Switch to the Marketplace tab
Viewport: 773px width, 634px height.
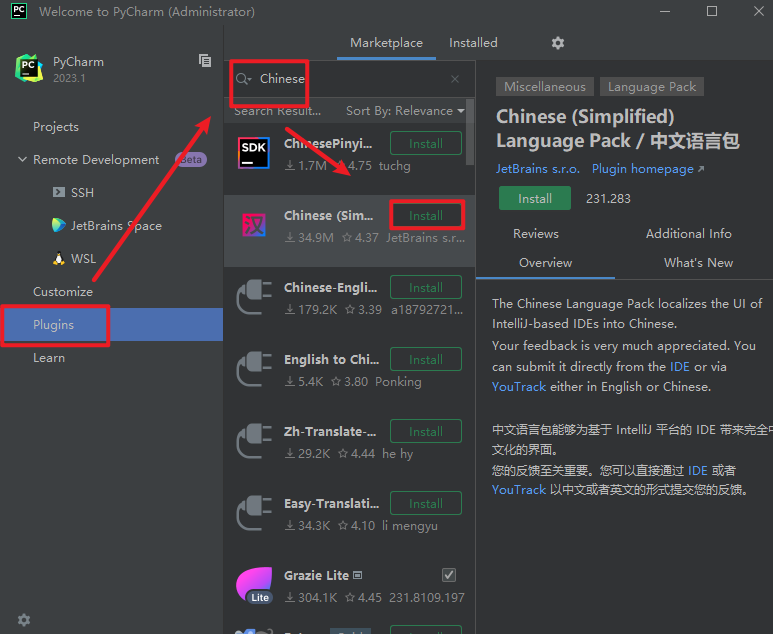386,43
